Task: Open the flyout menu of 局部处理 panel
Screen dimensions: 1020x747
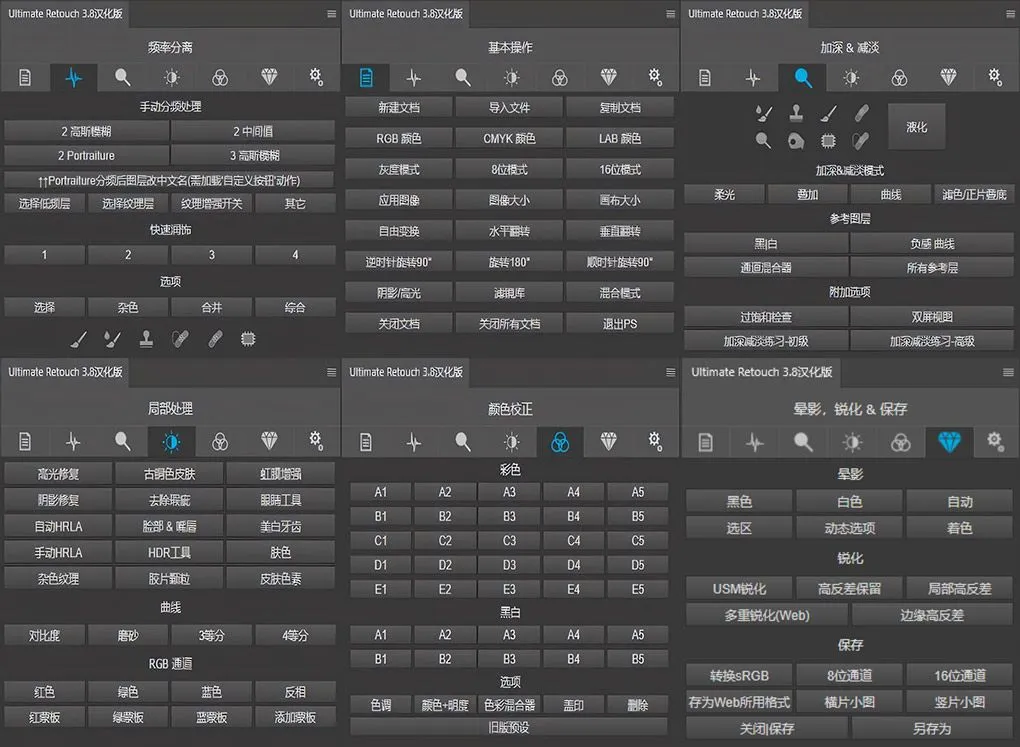Action: point(331,372)
